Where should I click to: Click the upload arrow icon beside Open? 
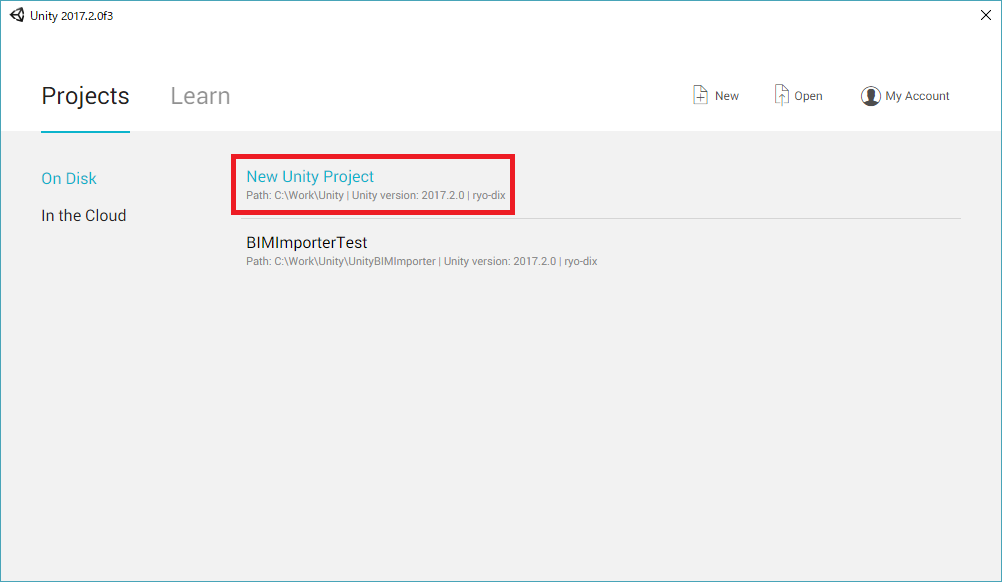coord(782,93)
